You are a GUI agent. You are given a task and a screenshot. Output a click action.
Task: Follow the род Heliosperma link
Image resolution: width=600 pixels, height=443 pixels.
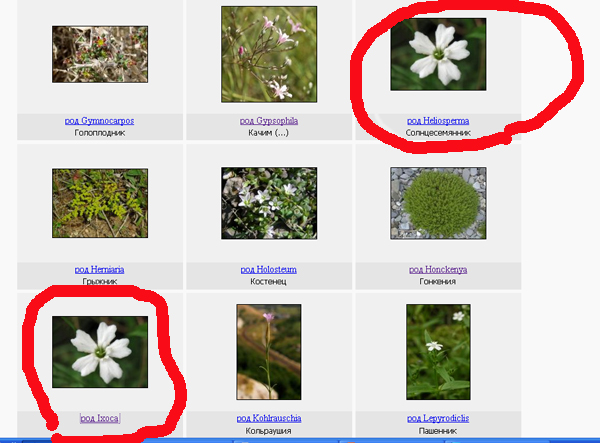point(438,121)
